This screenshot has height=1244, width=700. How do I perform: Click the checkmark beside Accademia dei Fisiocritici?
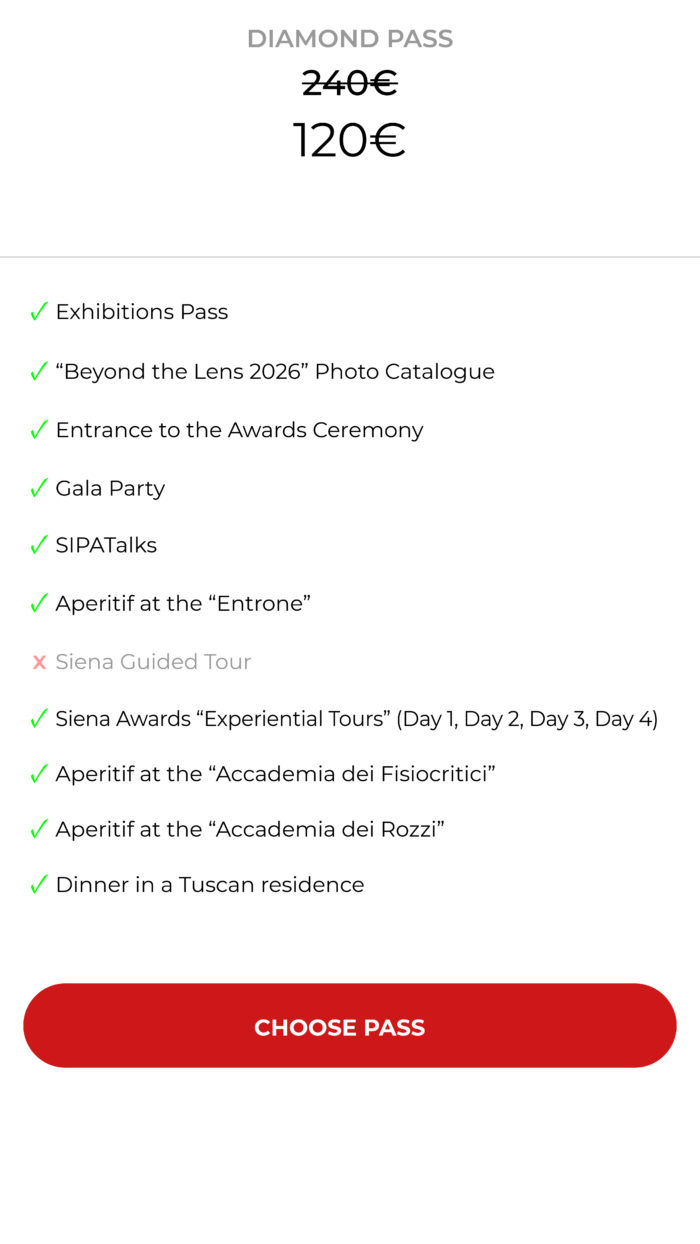39,774
